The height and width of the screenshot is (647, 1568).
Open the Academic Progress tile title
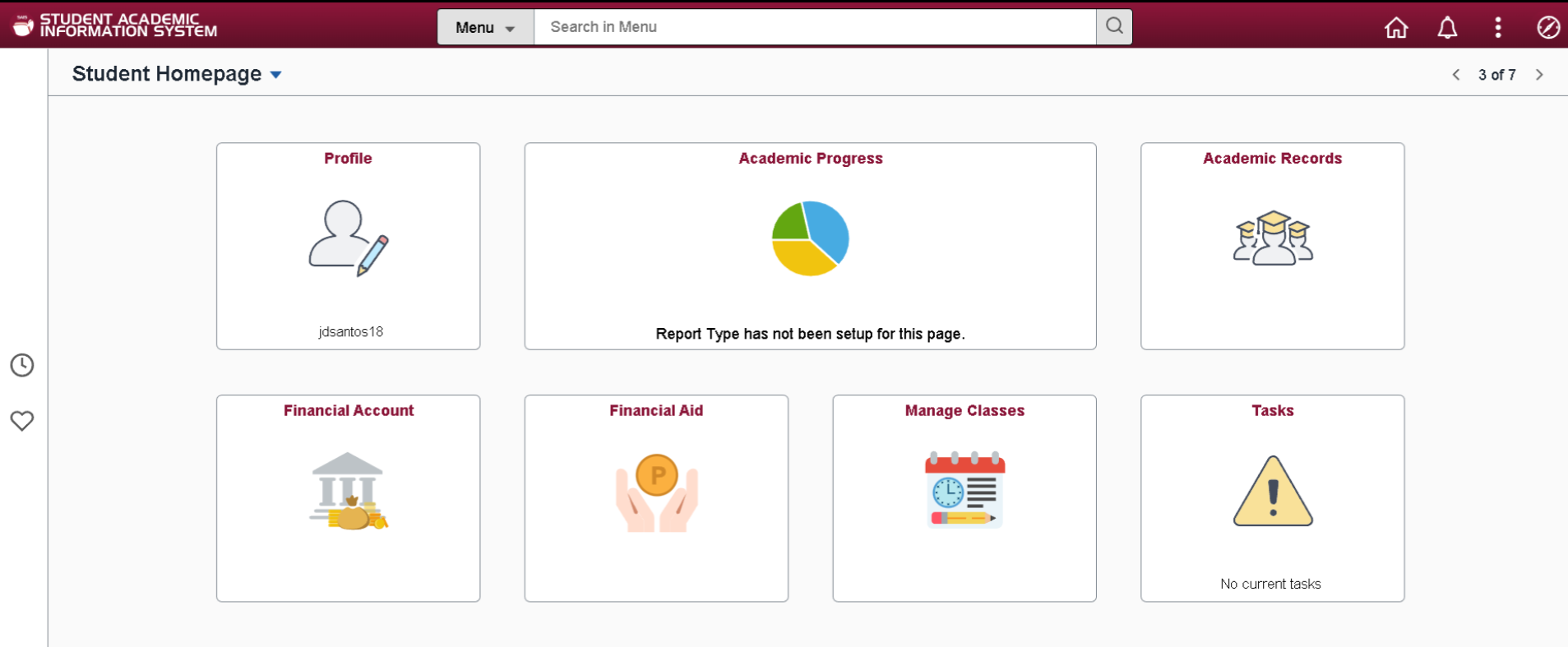coord(811,159)
